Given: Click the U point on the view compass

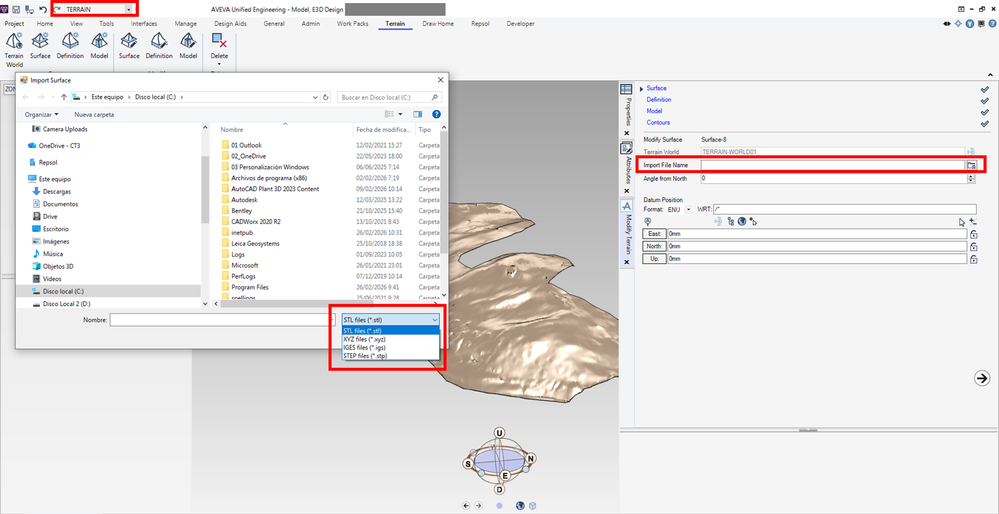Looking at the screenshot, I should pos(500,433).
